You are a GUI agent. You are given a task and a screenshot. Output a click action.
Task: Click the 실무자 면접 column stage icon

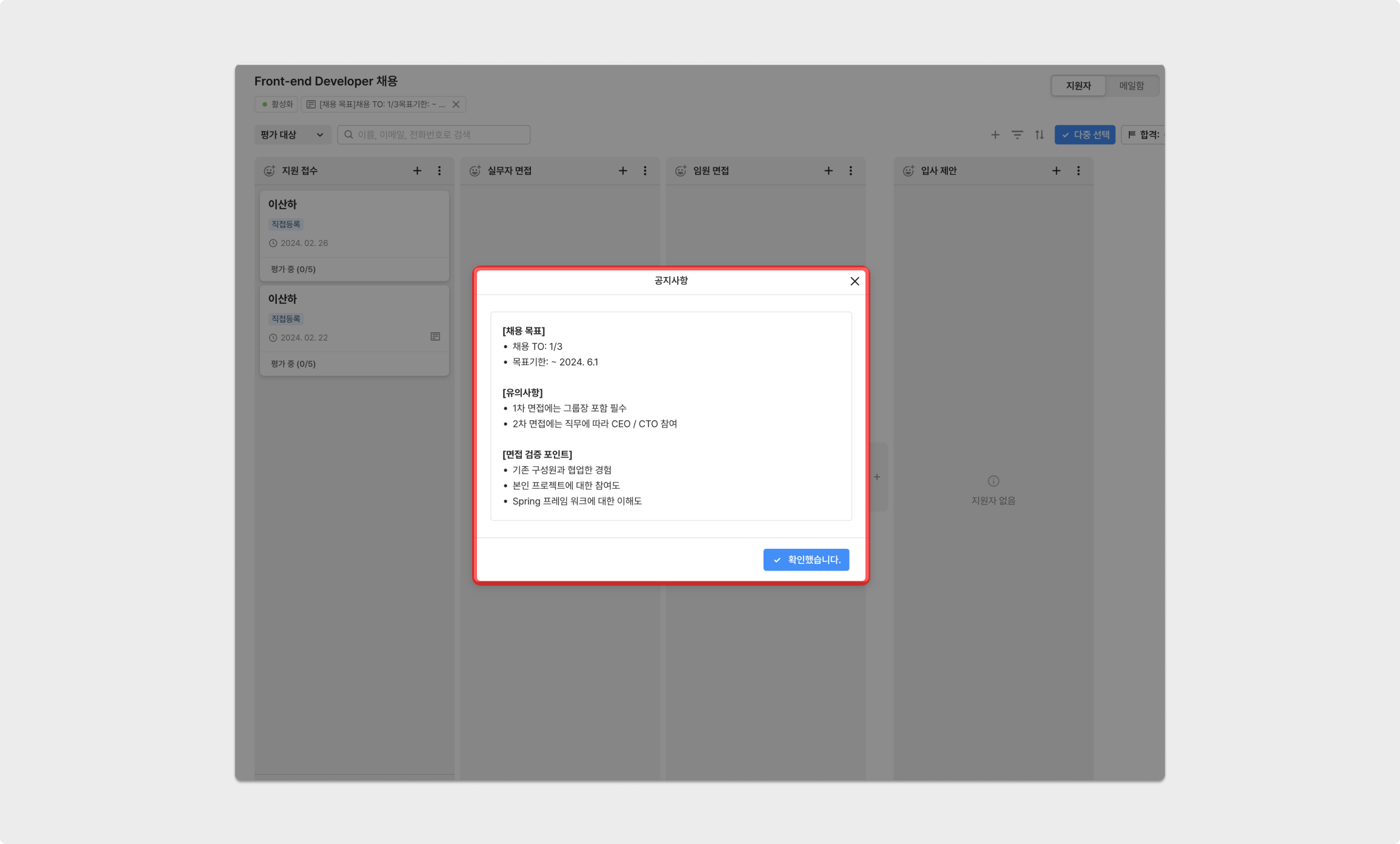point(475,171)
